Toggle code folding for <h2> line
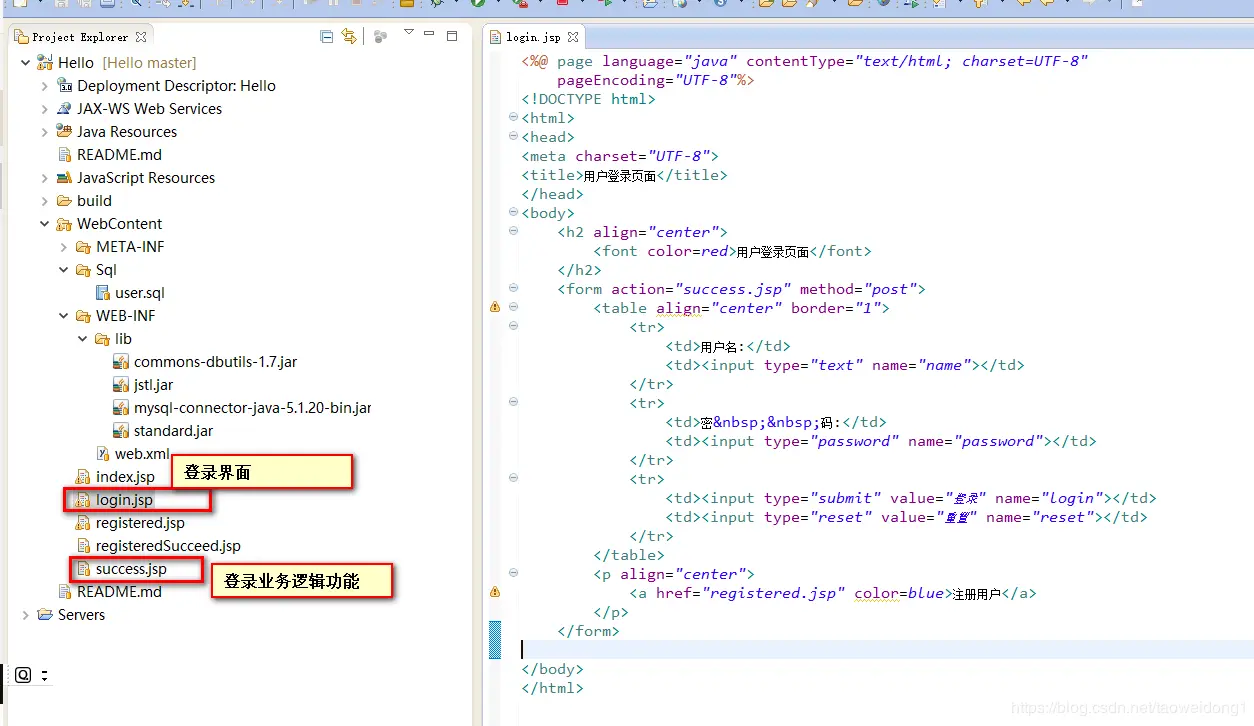The height and width of the screenshot is (726, 1254). pyautogui.click(x=513, y=232)
